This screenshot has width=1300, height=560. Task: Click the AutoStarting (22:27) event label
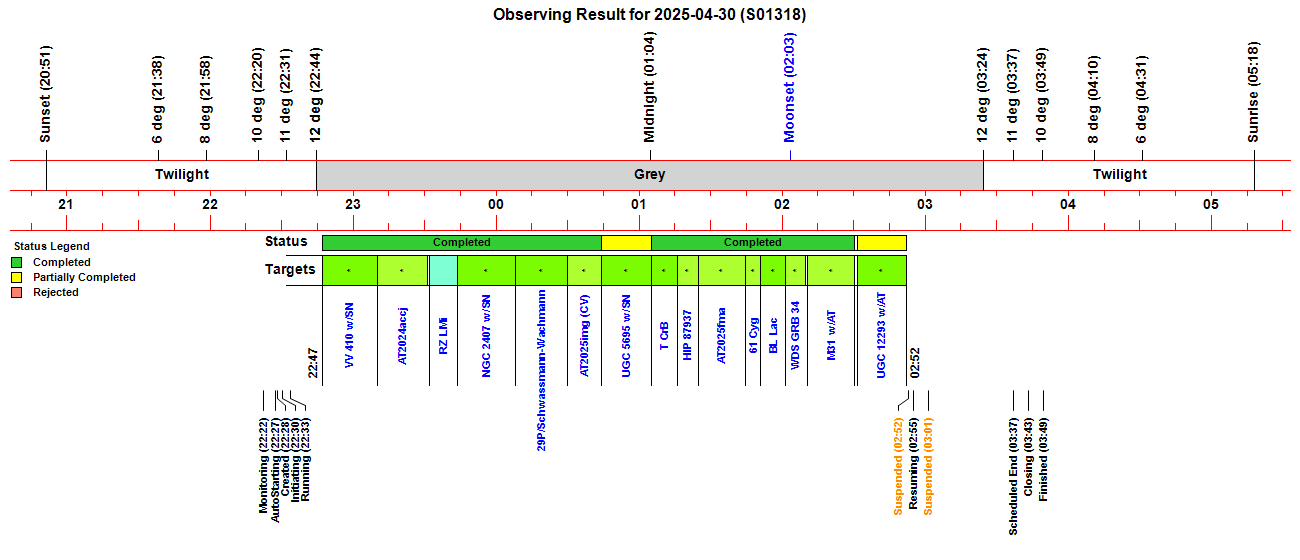(x=275, y=470)
